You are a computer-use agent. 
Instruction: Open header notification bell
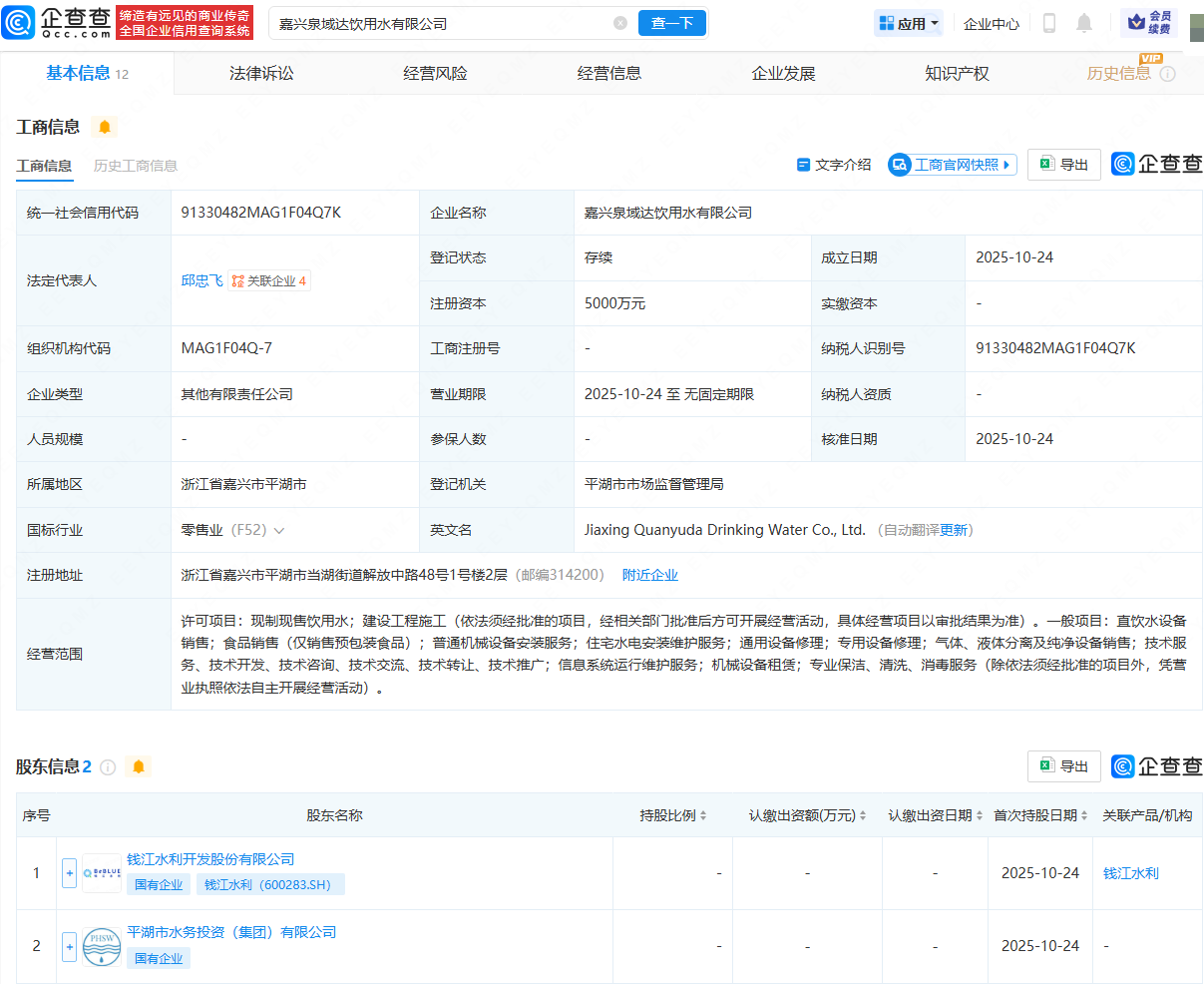(1084, 23)
